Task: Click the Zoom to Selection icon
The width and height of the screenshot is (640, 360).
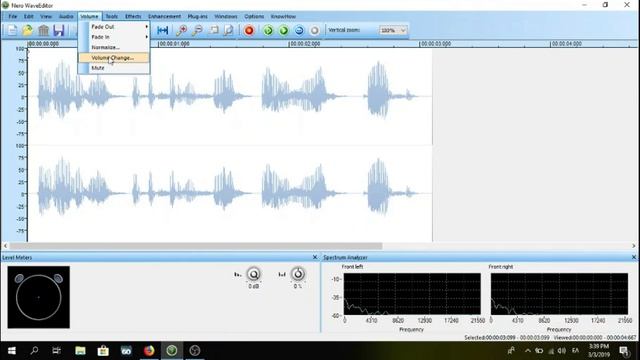Action: [213, 30]
